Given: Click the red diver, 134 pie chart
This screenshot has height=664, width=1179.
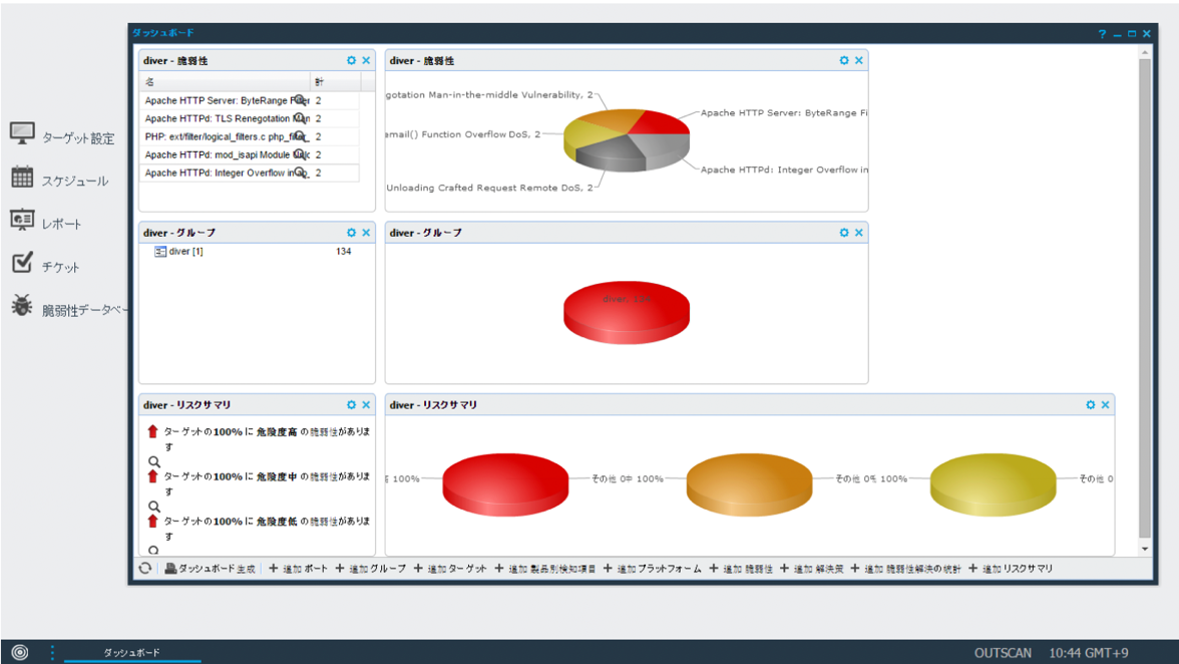Looking at the screenshot, I should 626,312.
